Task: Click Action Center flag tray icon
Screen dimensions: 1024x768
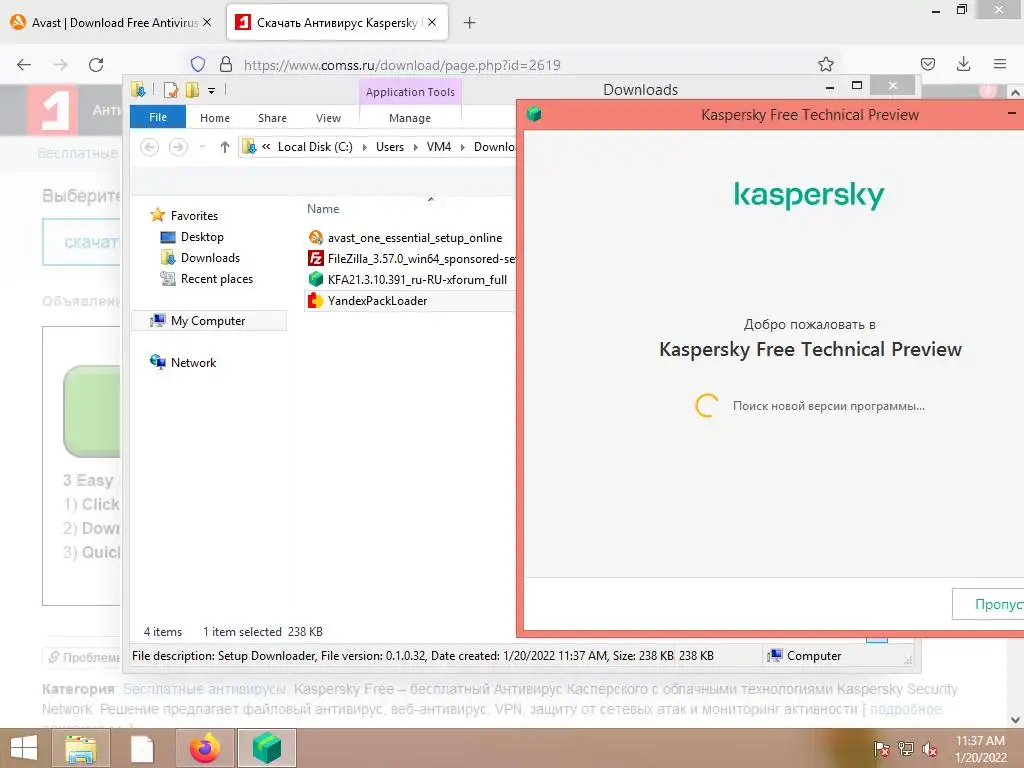Action: pyautogui.click(x=881, y=749)
